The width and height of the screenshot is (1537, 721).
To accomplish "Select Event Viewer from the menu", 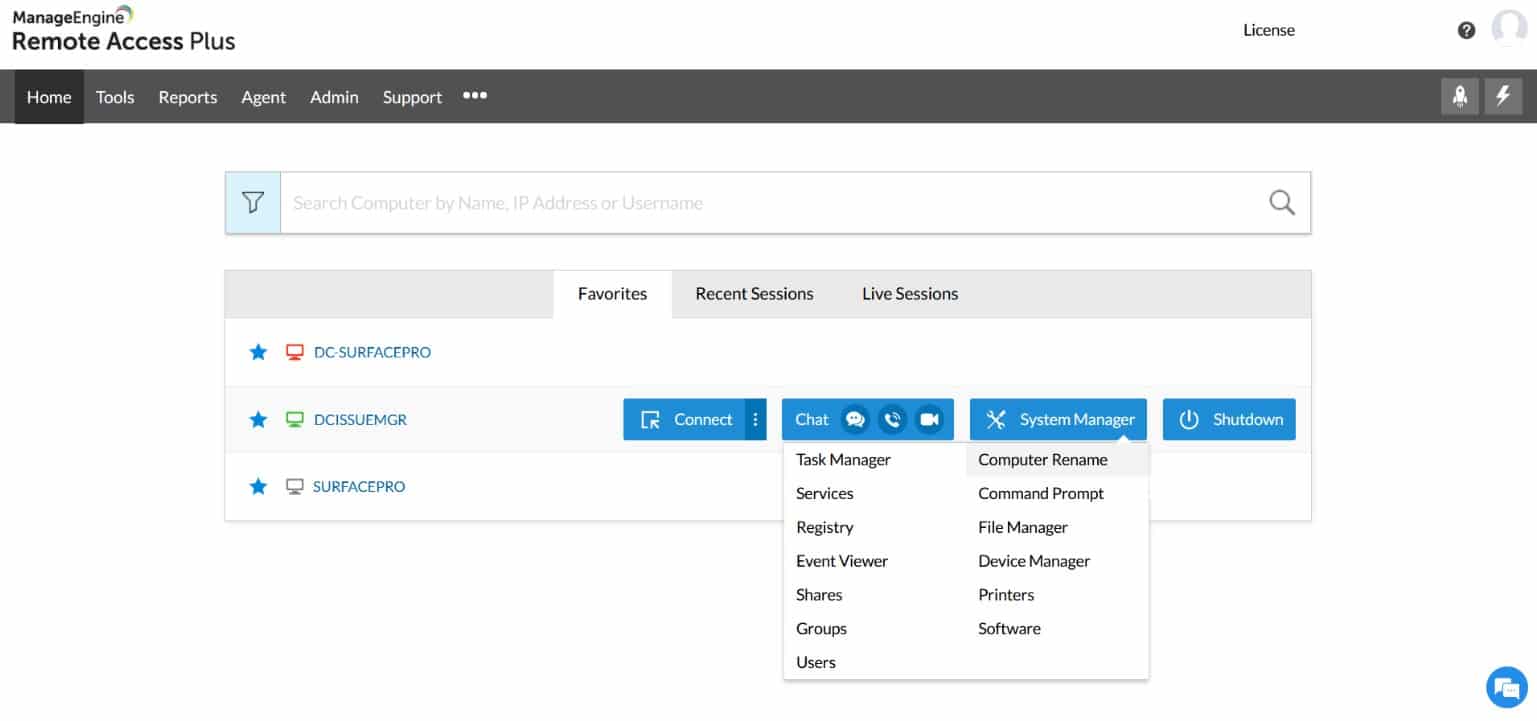I will (x=842, y=561).
